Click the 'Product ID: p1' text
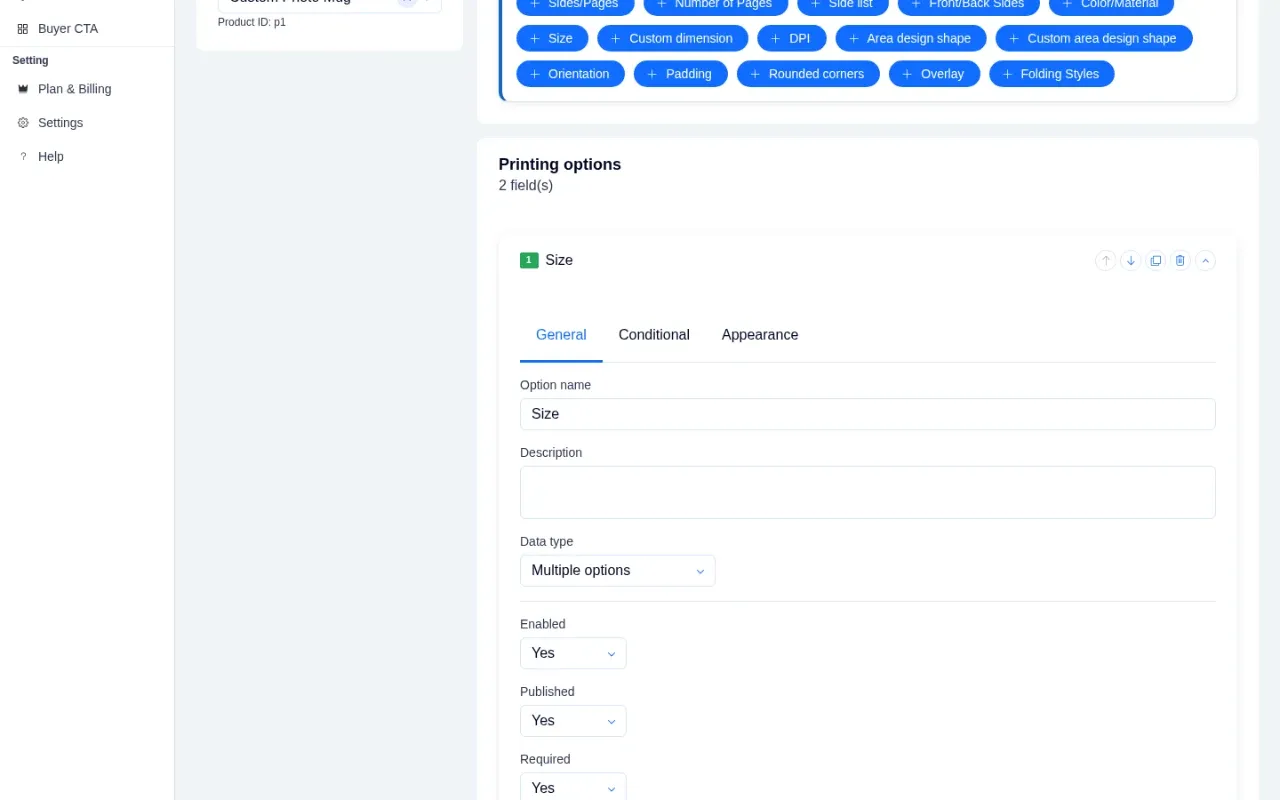The image size is (1280, 800). pyautogui.click(x=252, y=22)
